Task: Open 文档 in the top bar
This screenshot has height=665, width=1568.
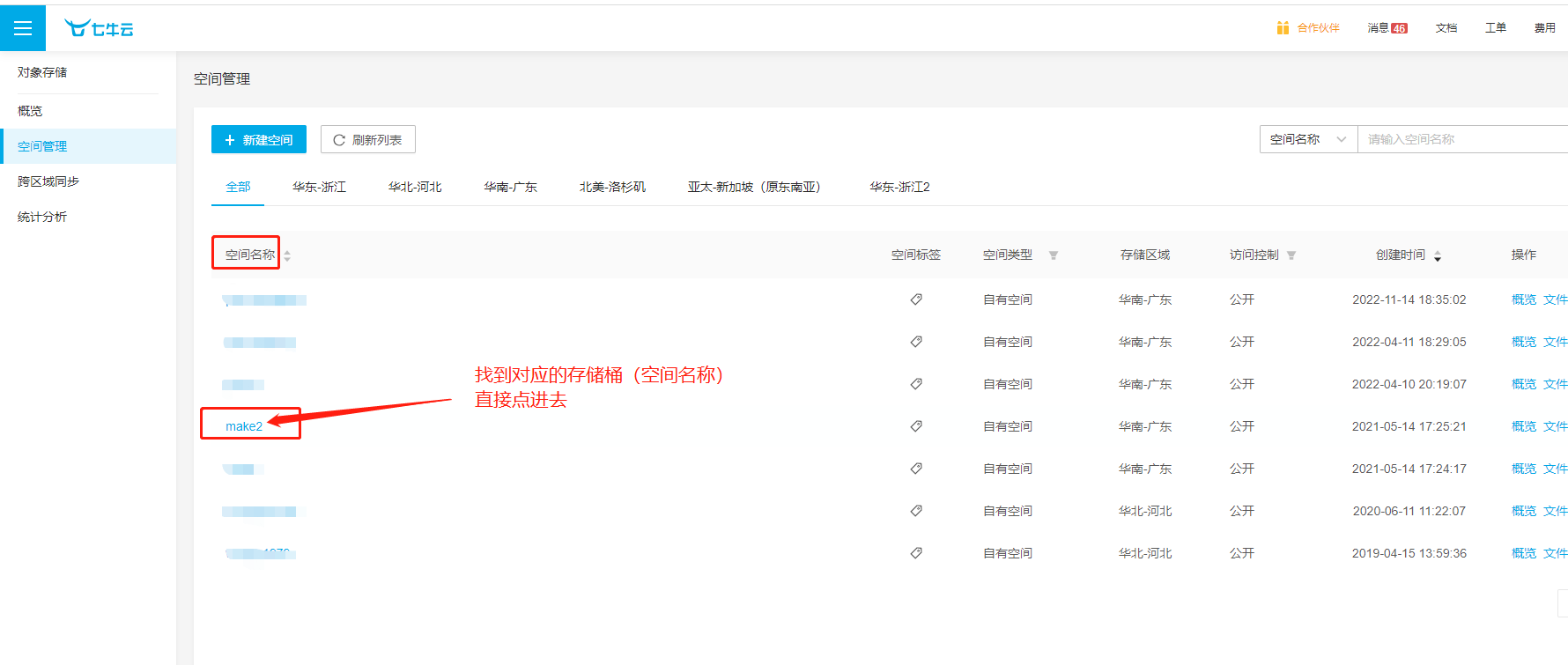Action: pyautogui.click(x=1446, y=28)
